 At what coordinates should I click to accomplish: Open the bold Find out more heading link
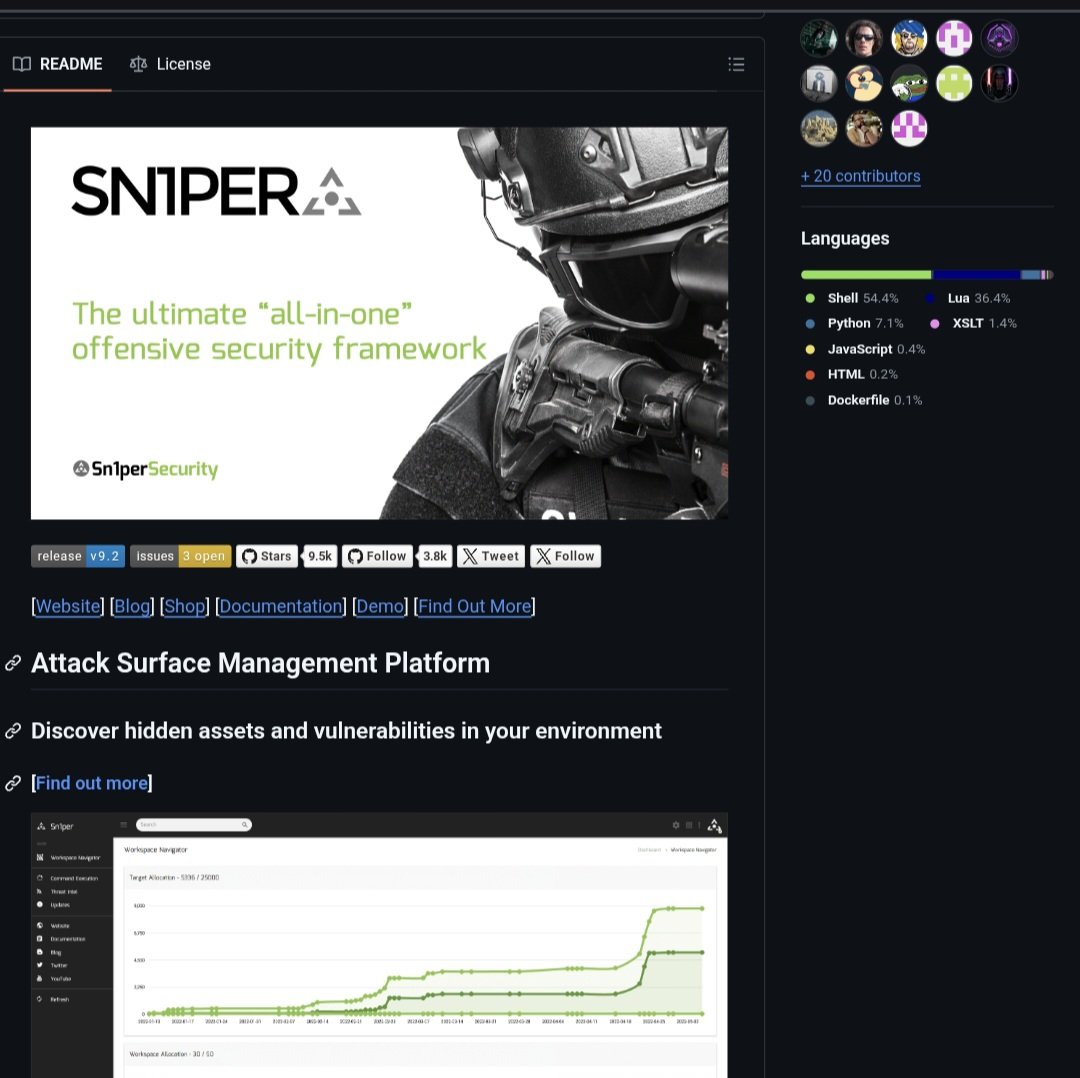[x=92, y=783]
